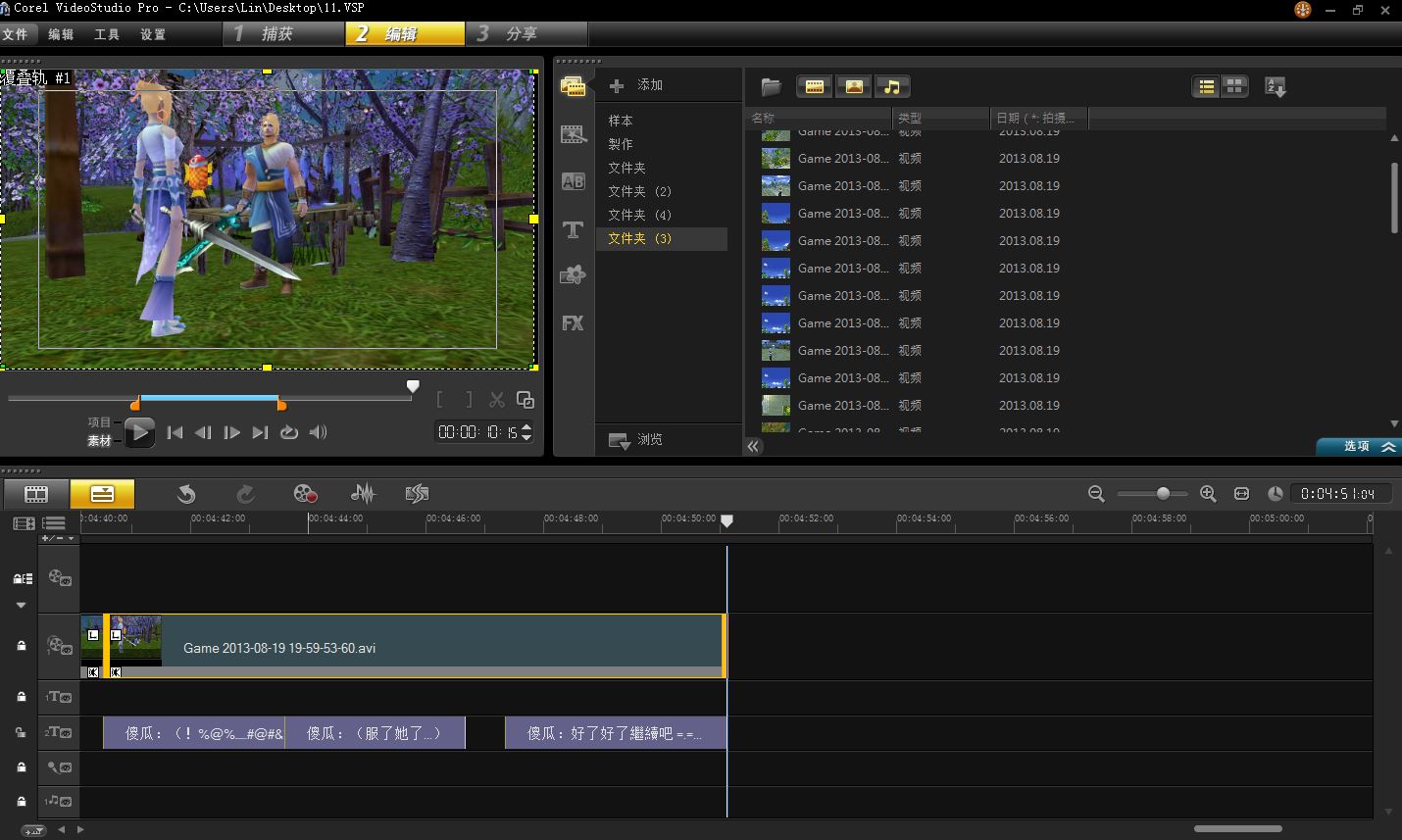Switch library to list view

[x=1207, y=87]
